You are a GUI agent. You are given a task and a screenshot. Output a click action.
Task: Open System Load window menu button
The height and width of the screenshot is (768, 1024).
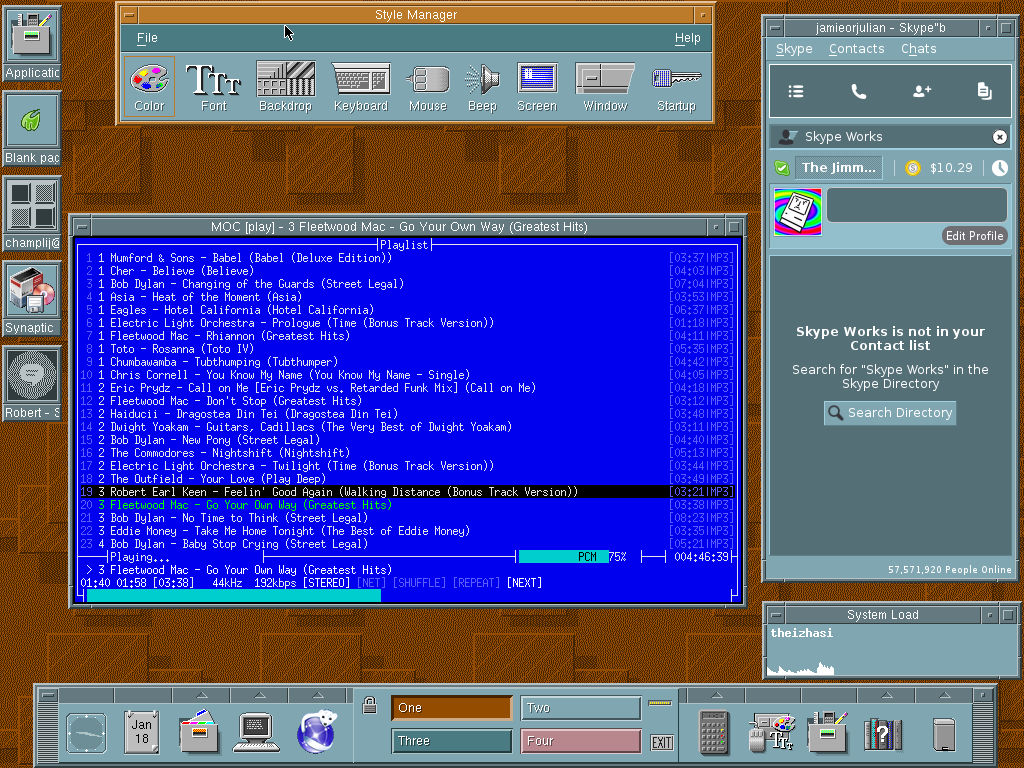click(x=776, y=615)
